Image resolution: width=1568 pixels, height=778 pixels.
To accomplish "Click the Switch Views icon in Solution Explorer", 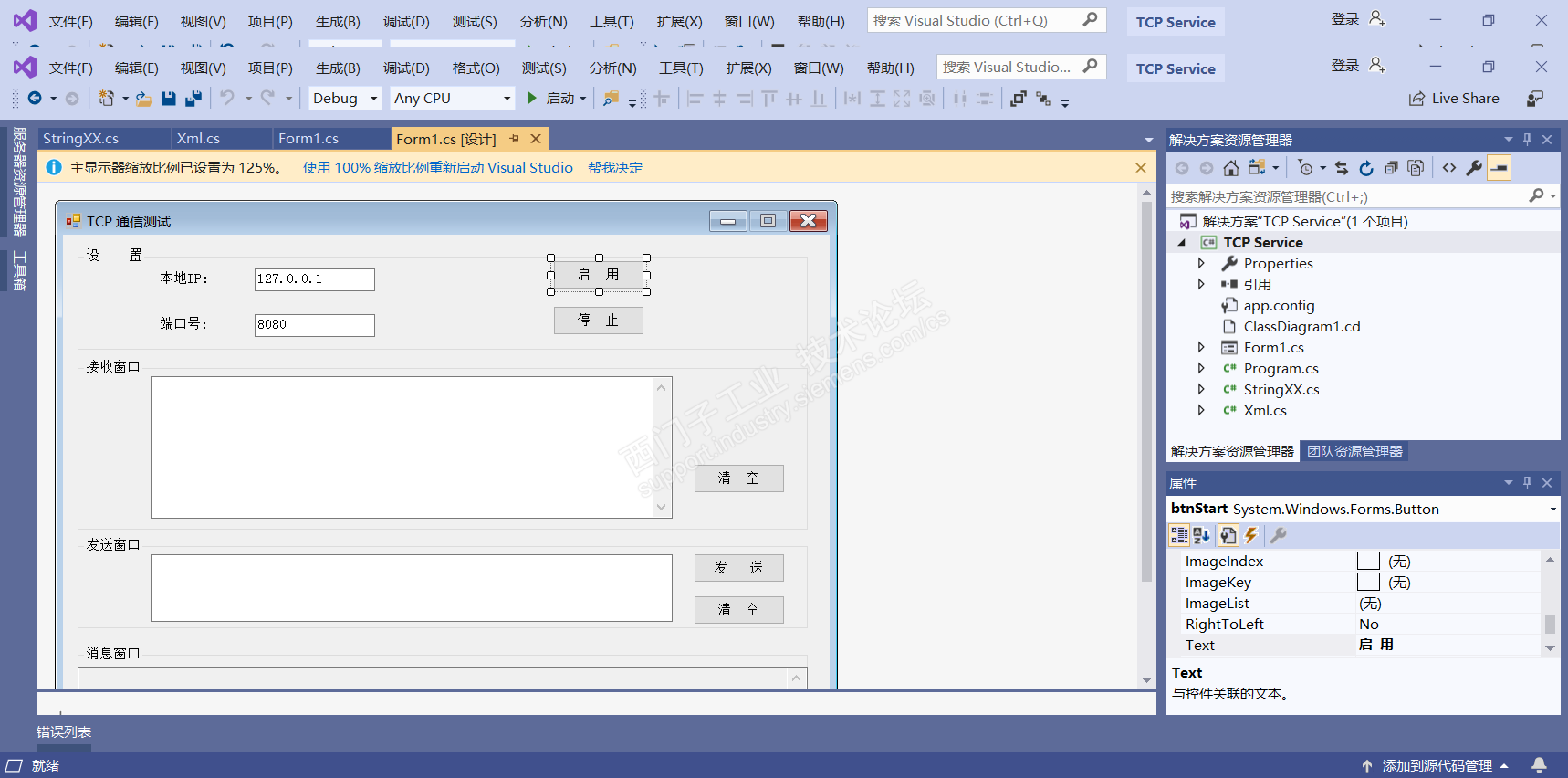I will (1257, 168).
